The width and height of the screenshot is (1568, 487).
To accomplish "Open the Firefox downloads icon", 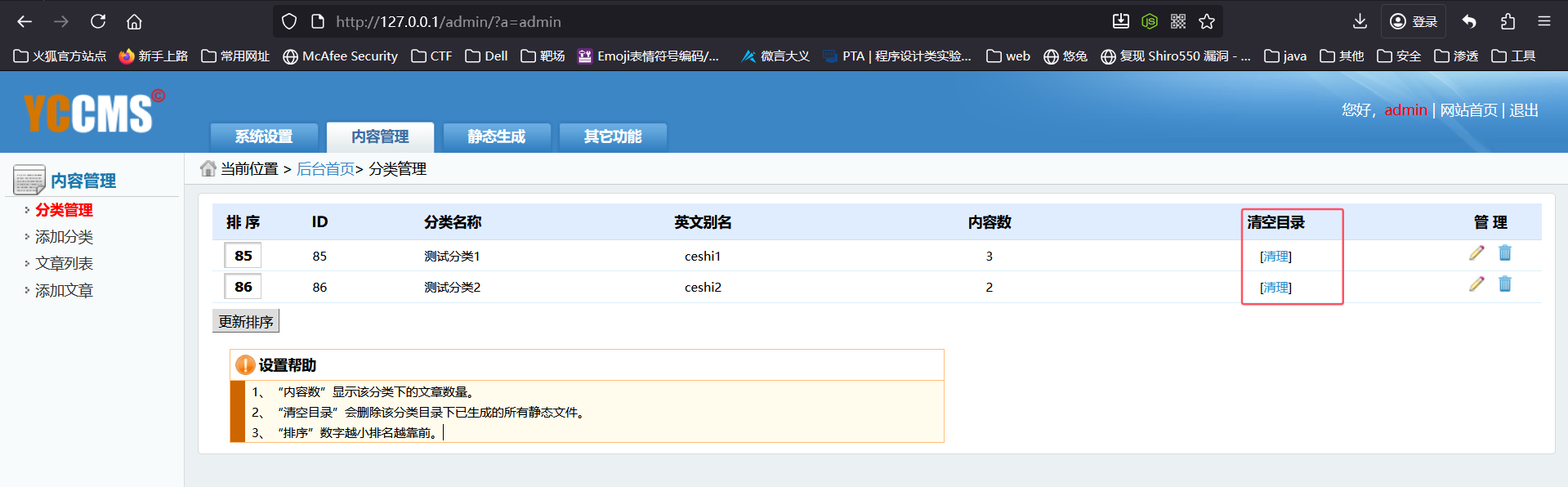I will coord(1360,21).
